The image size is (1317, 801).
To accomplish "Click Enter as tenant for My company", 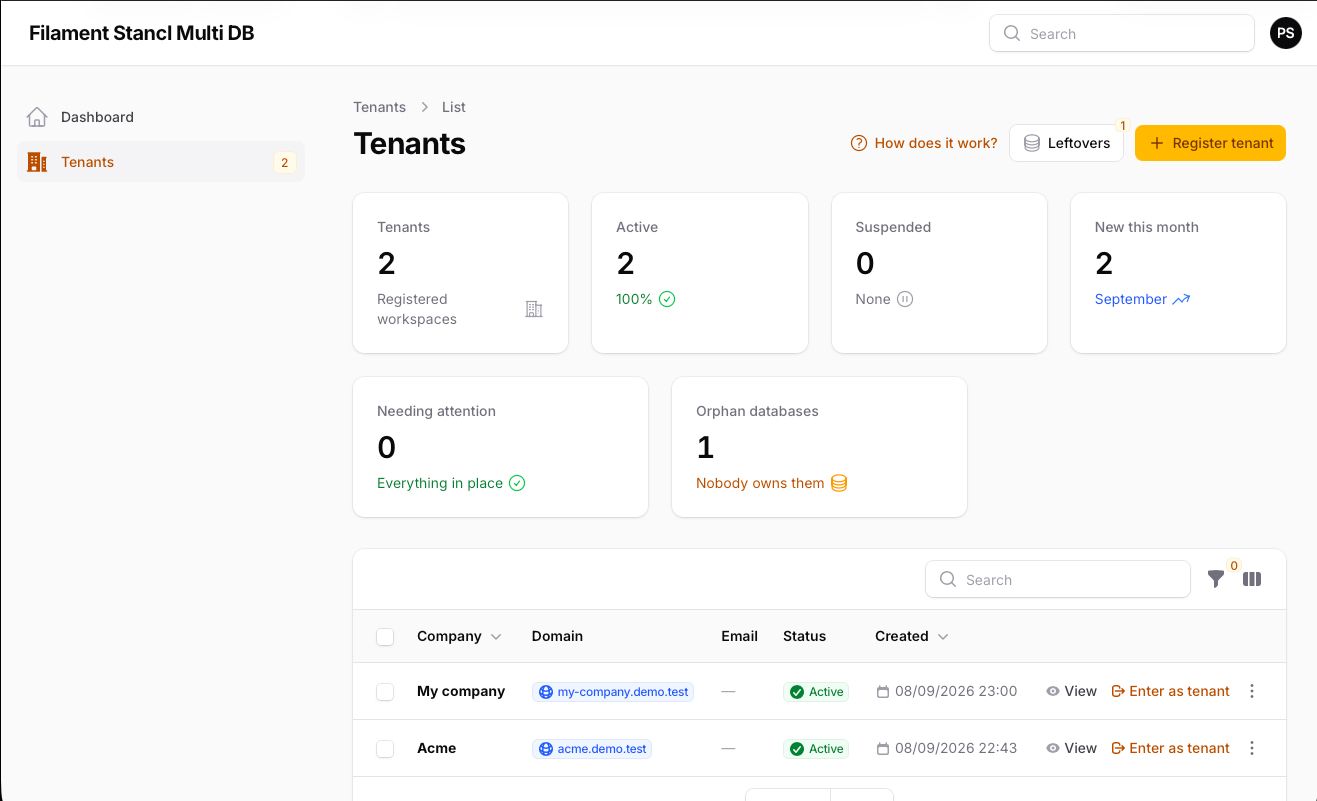I will 1171,691.
